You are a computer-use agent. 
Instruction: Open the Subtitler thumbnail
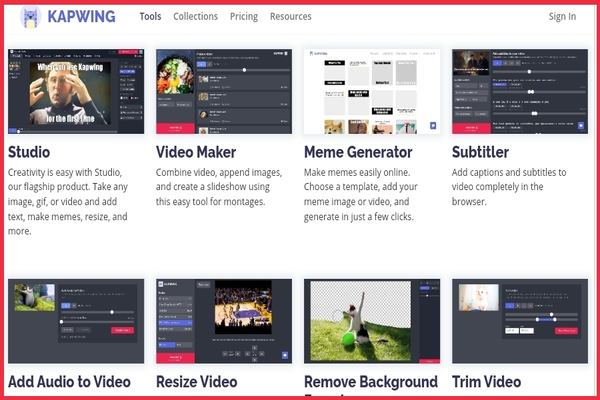(x=520, y=91)
